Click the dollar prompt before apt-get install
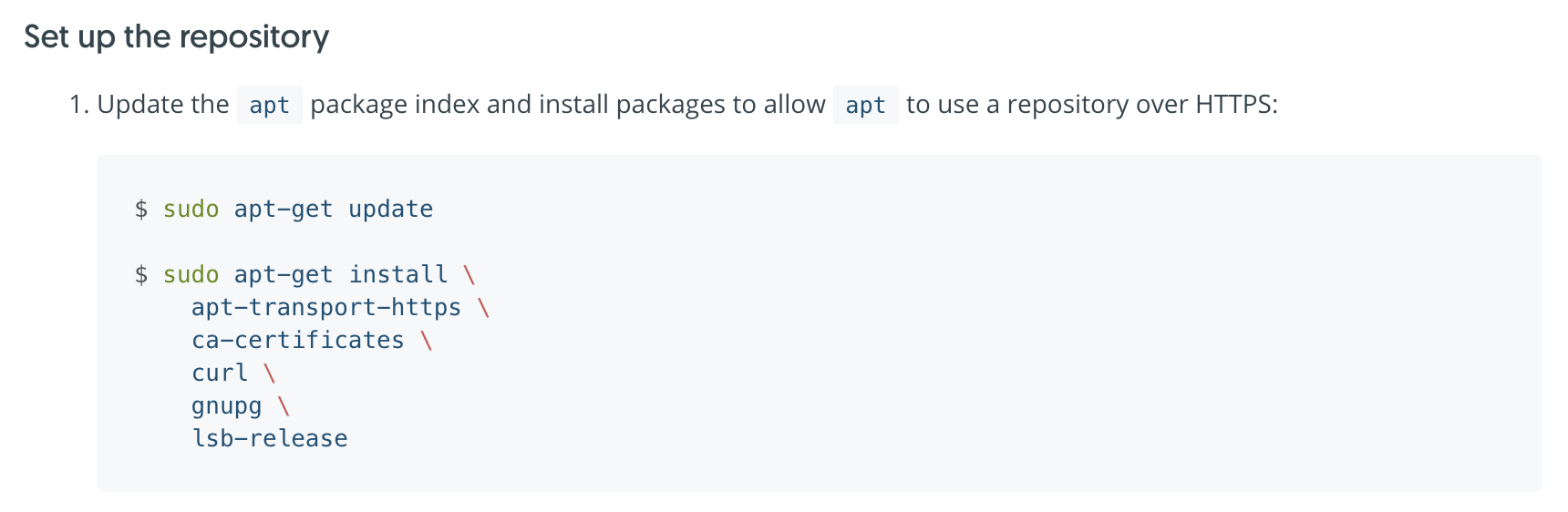The width and height of the screenshot is (1568, 512). point(141,275)
